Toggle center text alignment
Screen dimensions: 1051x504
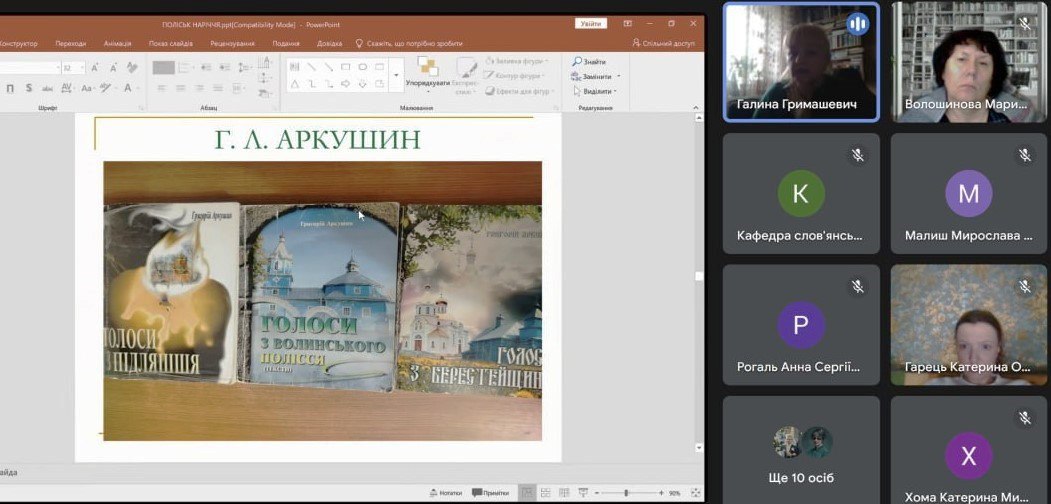point(180,88)
